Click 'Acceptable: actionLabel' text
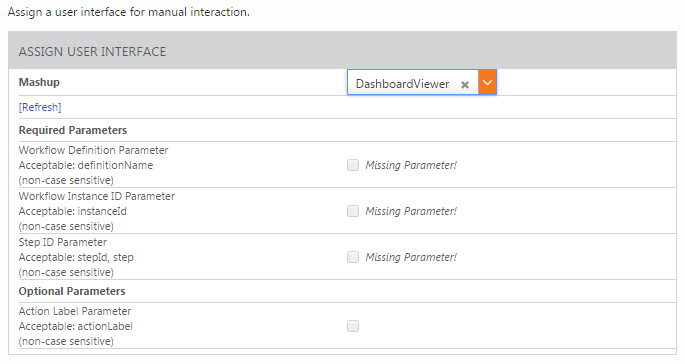The height and width of the screenshot is (364, 684). (75, 326)
